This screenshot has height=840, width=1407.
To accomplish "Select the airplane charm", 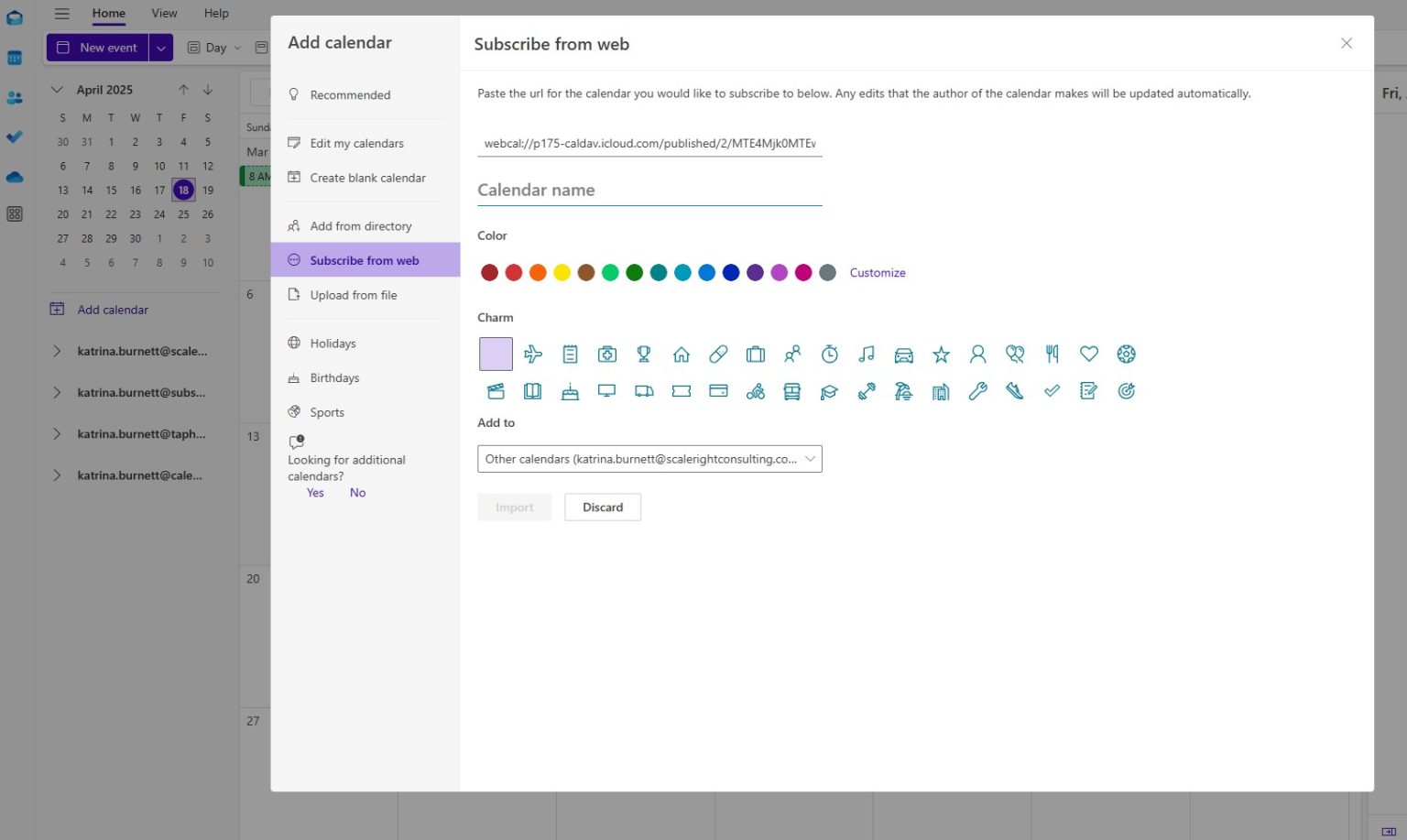I will coord(533,354).
